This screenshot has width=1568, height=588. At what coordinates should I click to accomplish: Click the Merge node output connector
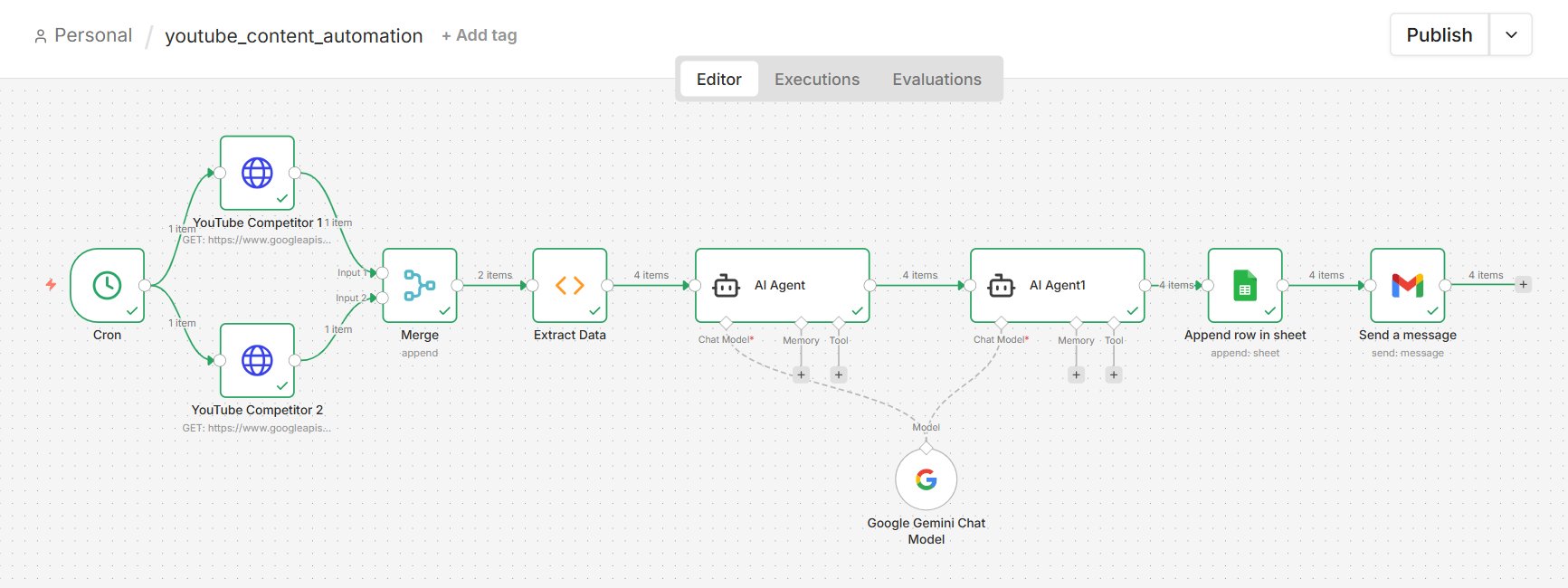(458, 285)
